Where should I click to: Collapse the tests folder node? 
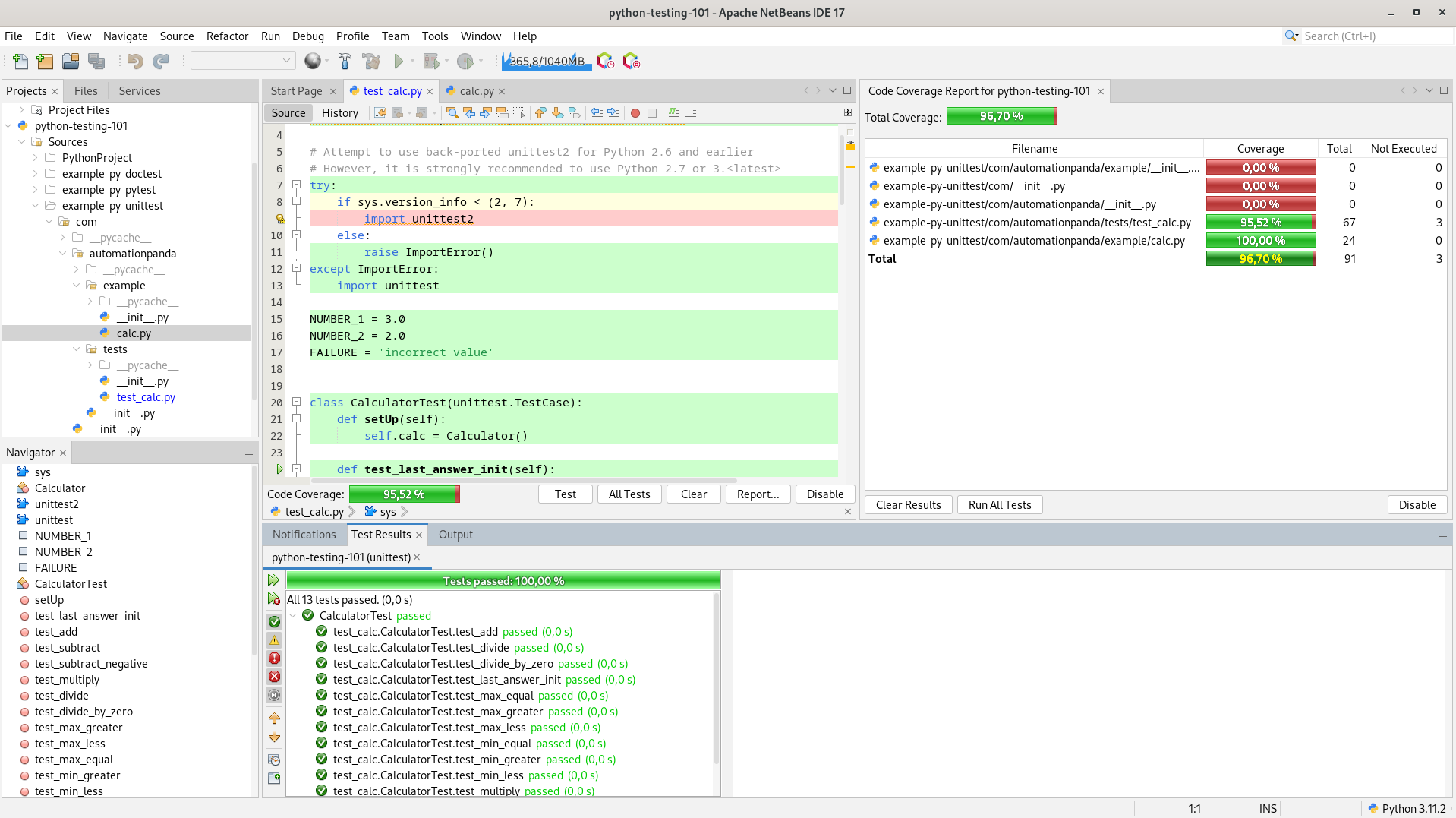(x=77, y=349)
